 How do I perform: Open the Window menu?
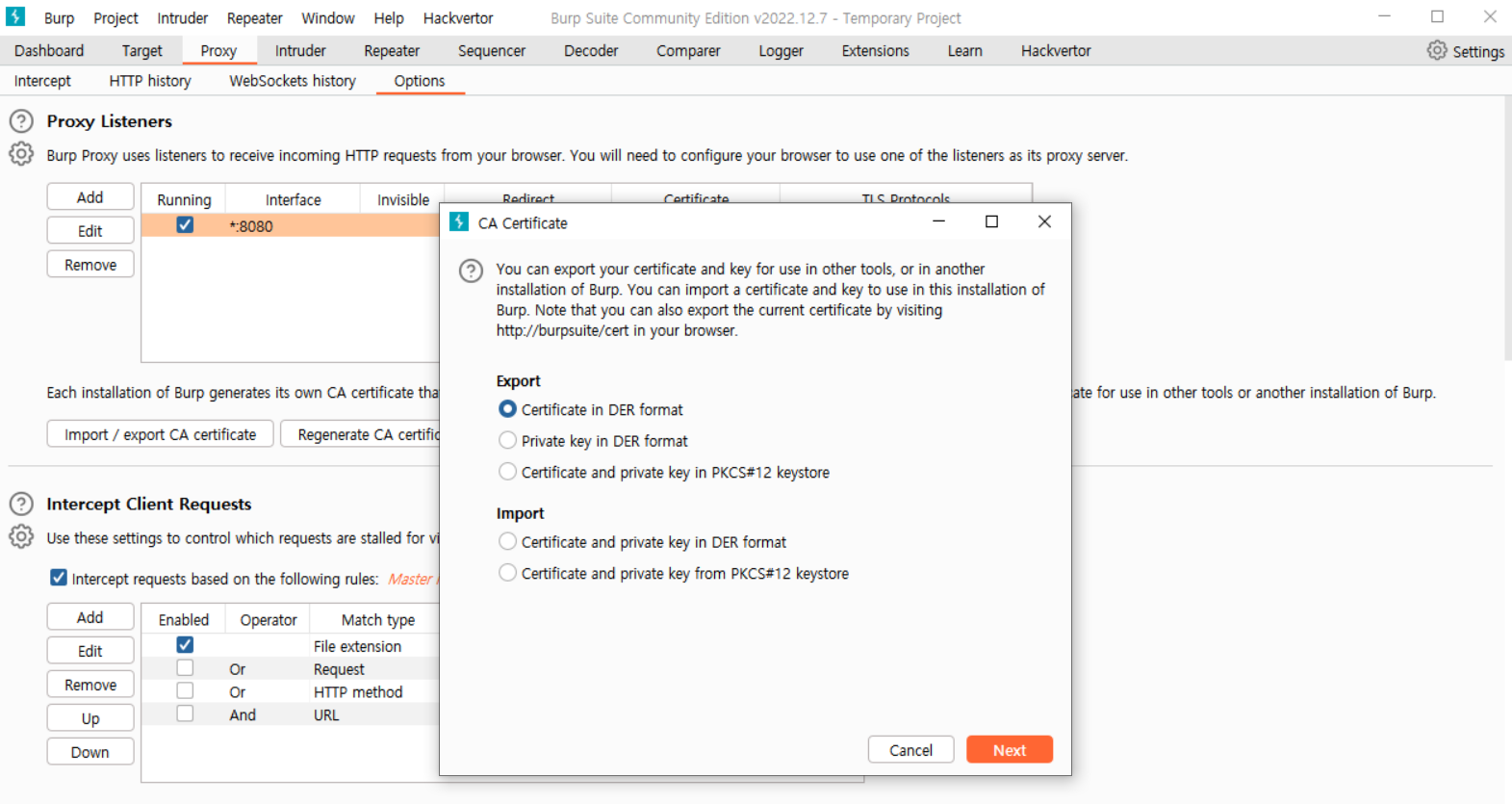pos(328,18)
